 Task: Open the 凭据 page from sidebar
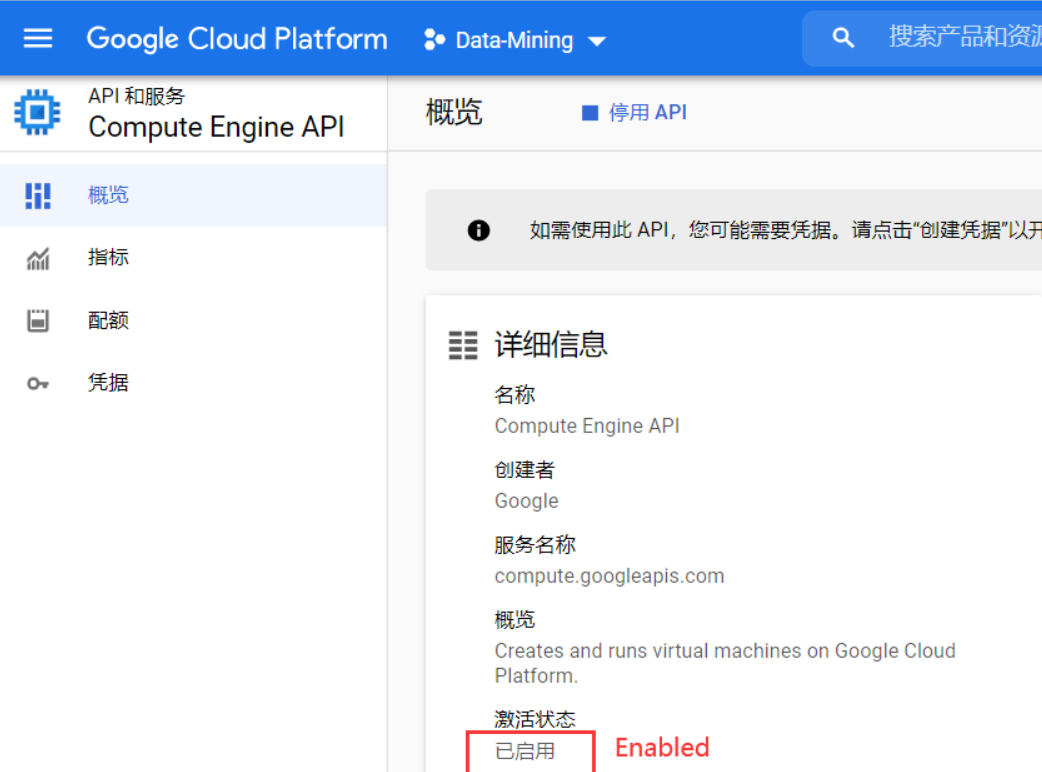[x=108, y=382]
